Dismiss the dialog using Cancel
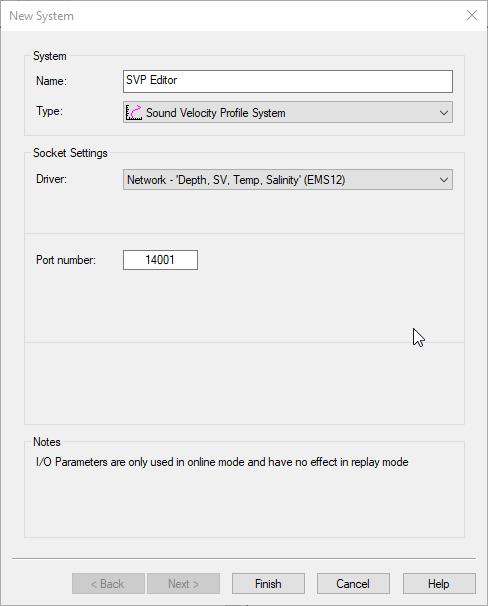 pos(353,584)
